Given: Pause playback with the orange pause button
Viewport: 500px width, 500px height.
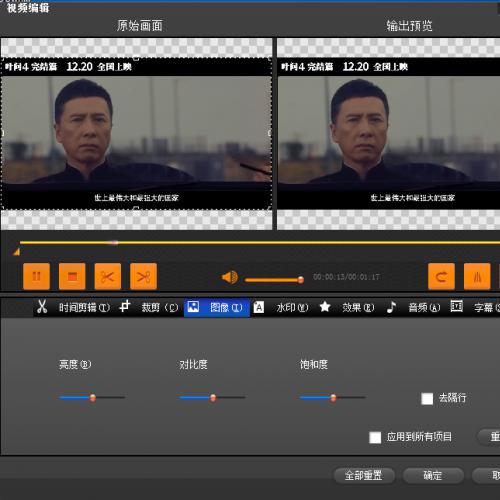Looking at the screenshot, I should click(36, 276).
